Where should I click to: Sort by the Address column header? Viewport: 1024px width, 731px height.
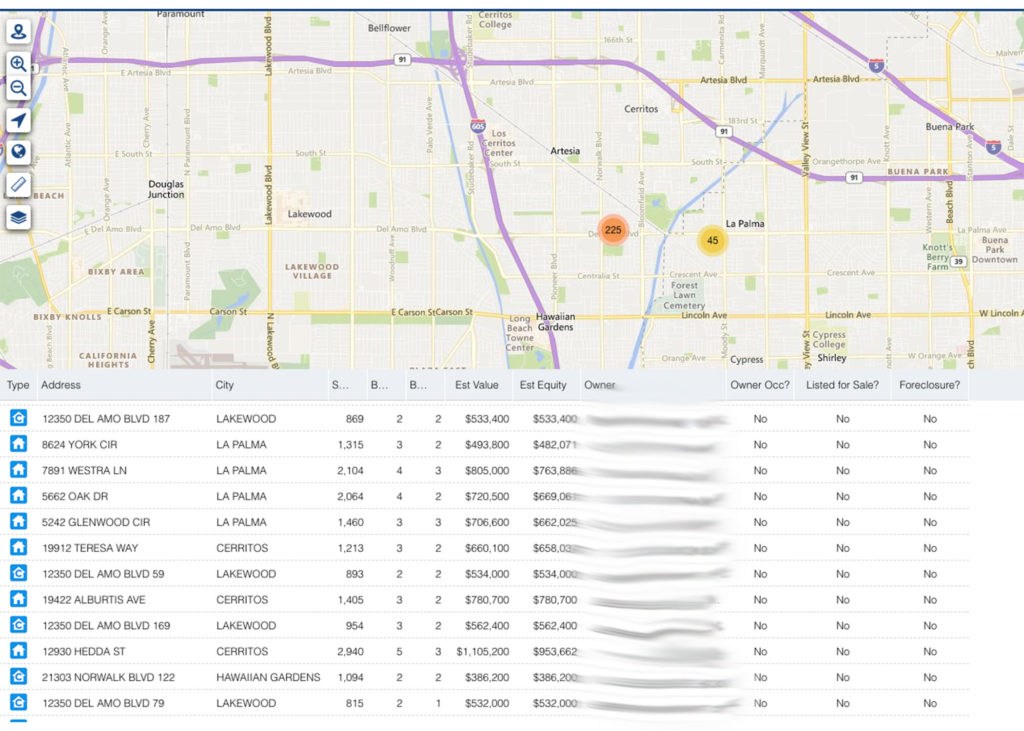point(61,385)
